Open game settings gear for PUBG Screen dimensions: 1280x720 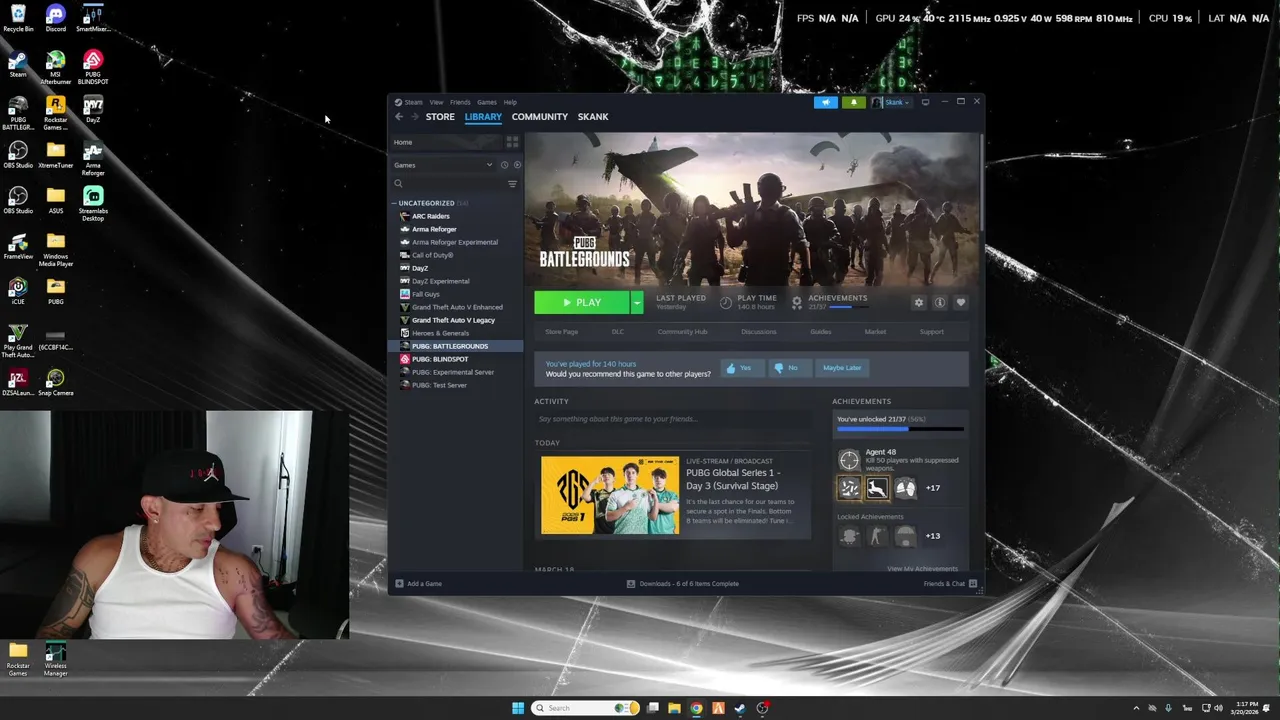(x=919, y=302)
